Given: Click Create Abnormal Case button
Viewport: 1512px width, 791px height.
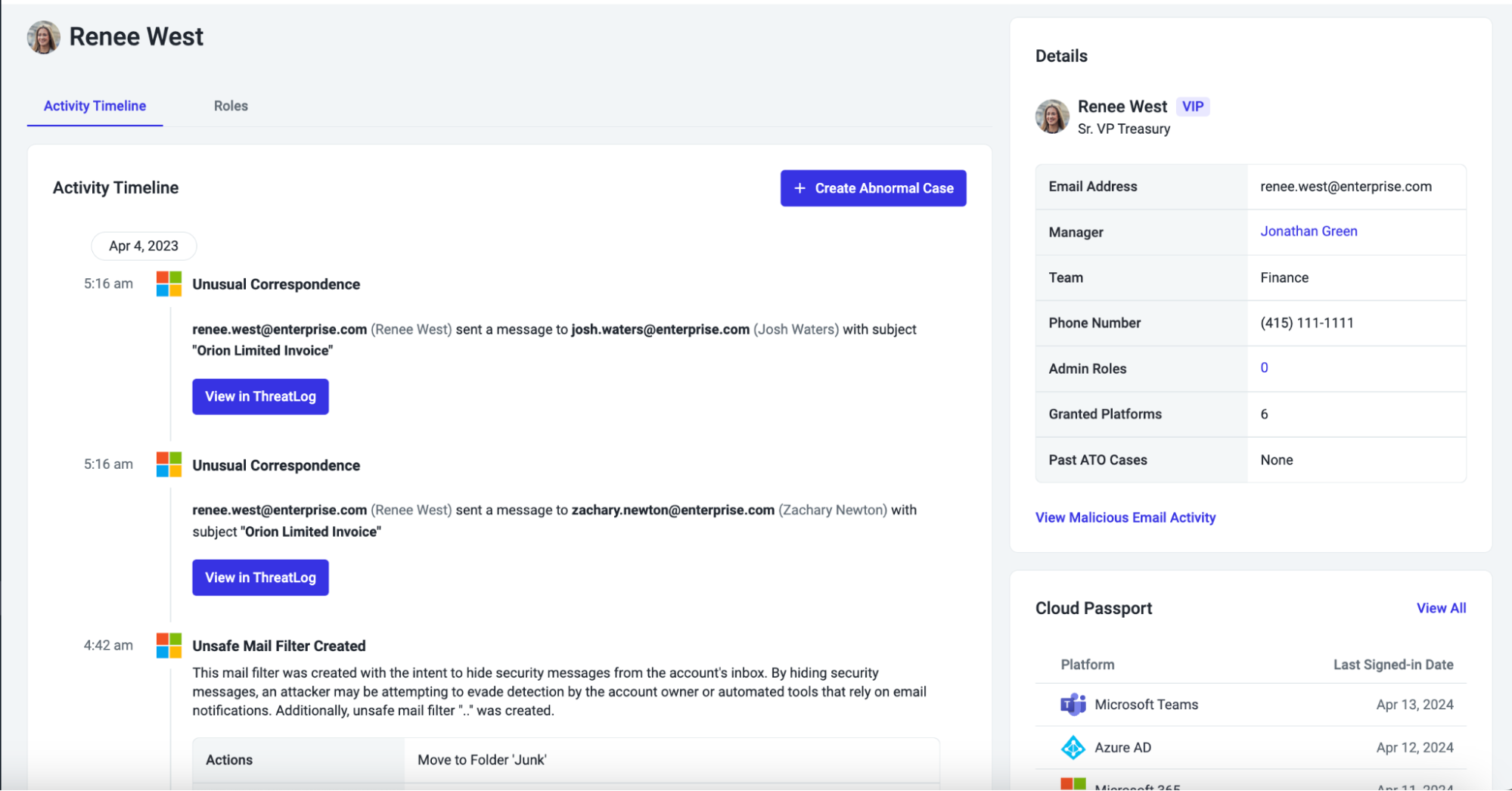Looking at the screenshot, I should (x=873, y=188).
